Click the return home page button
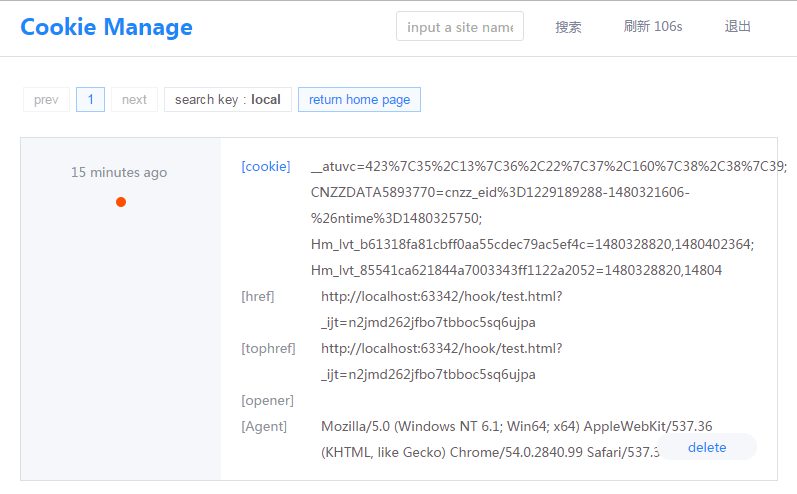The height and width of the screenshot is (494, 797). point(359,100)
